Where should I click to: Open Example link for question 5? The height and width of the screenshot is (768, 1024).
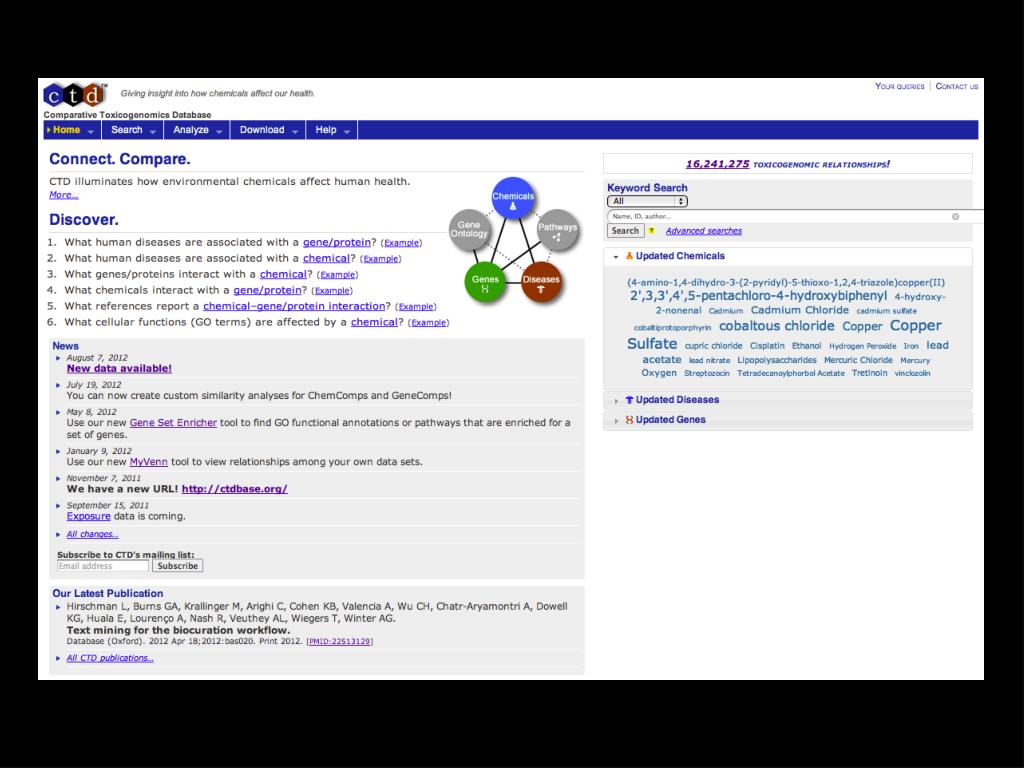416,307
